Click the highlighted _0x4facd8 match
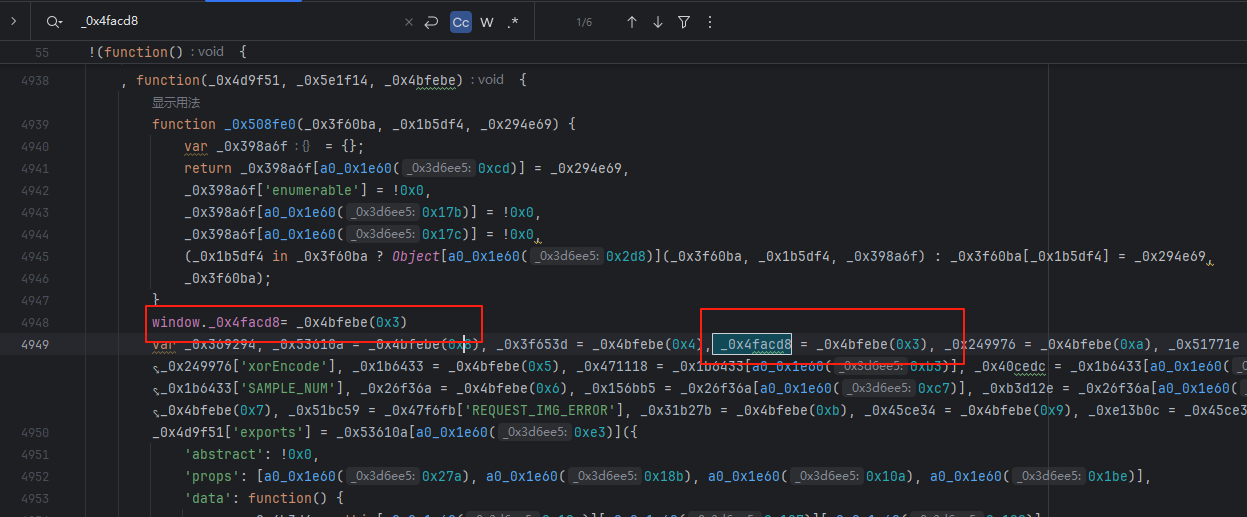This screenshot has width=1247, height=517. click(x=752, y=345)
